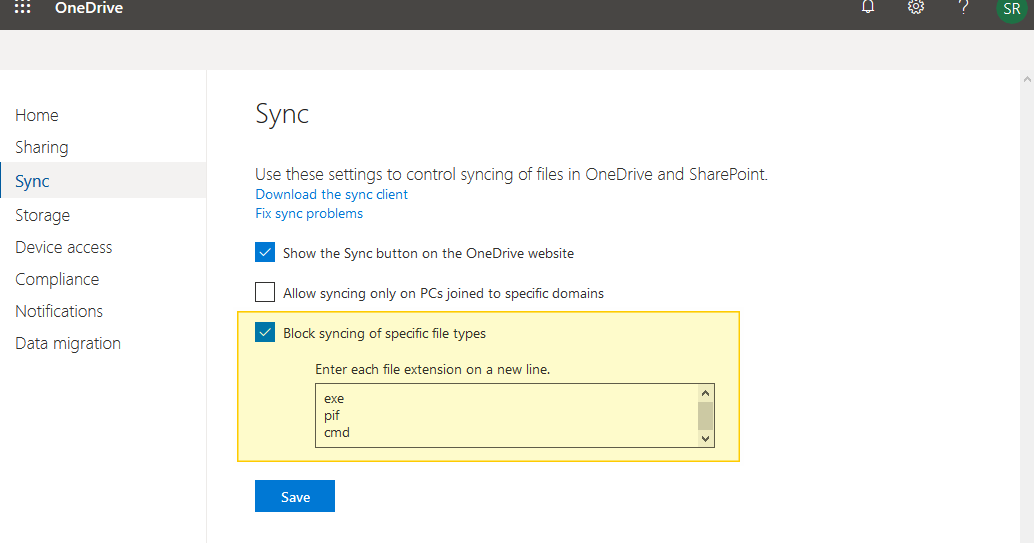Click the page scroll up arrow

click(1027, 79)
